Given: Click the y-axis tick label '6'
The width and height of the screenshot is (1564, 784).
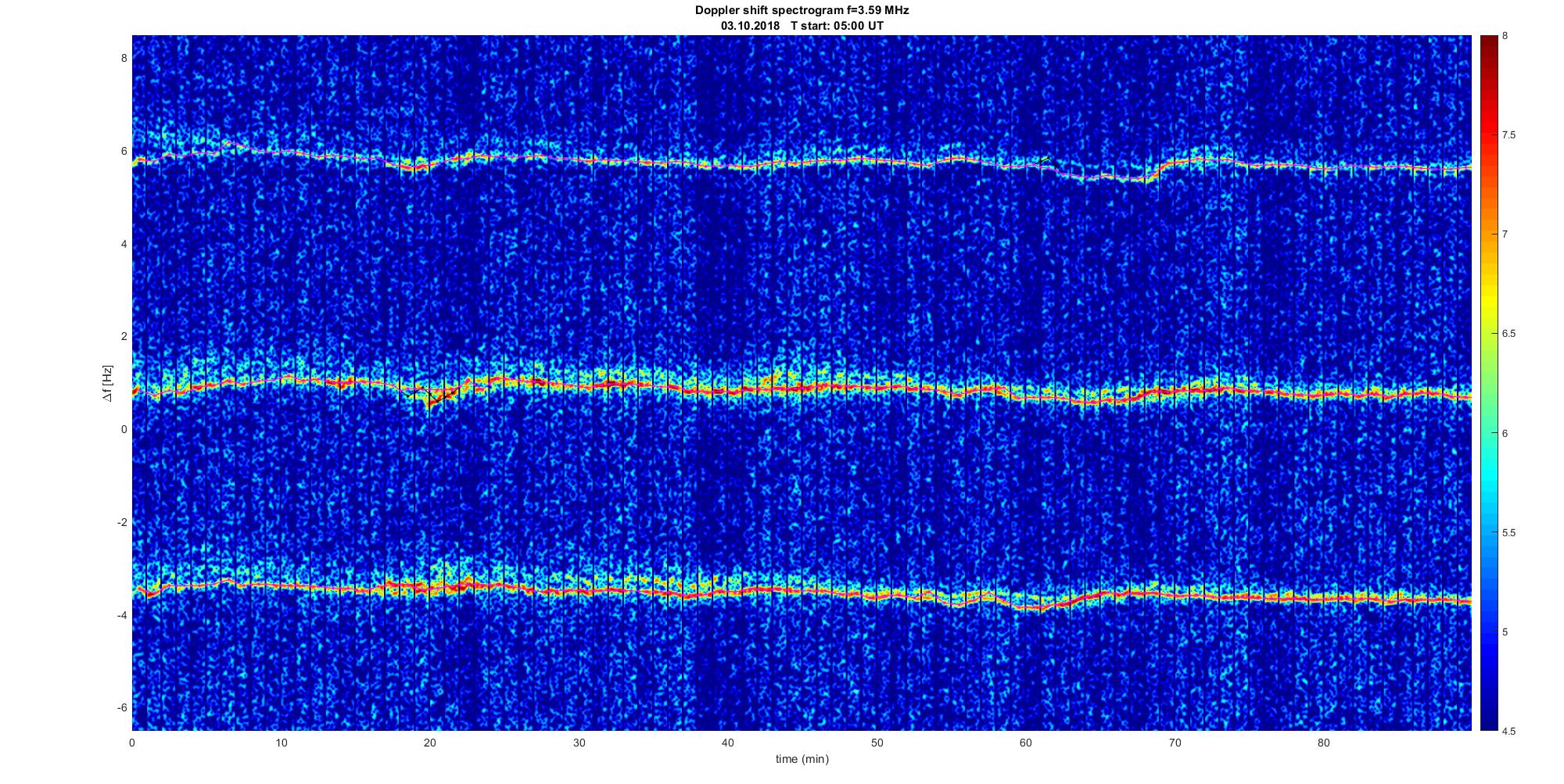Looking at the screenshot, I should [124, 151].
